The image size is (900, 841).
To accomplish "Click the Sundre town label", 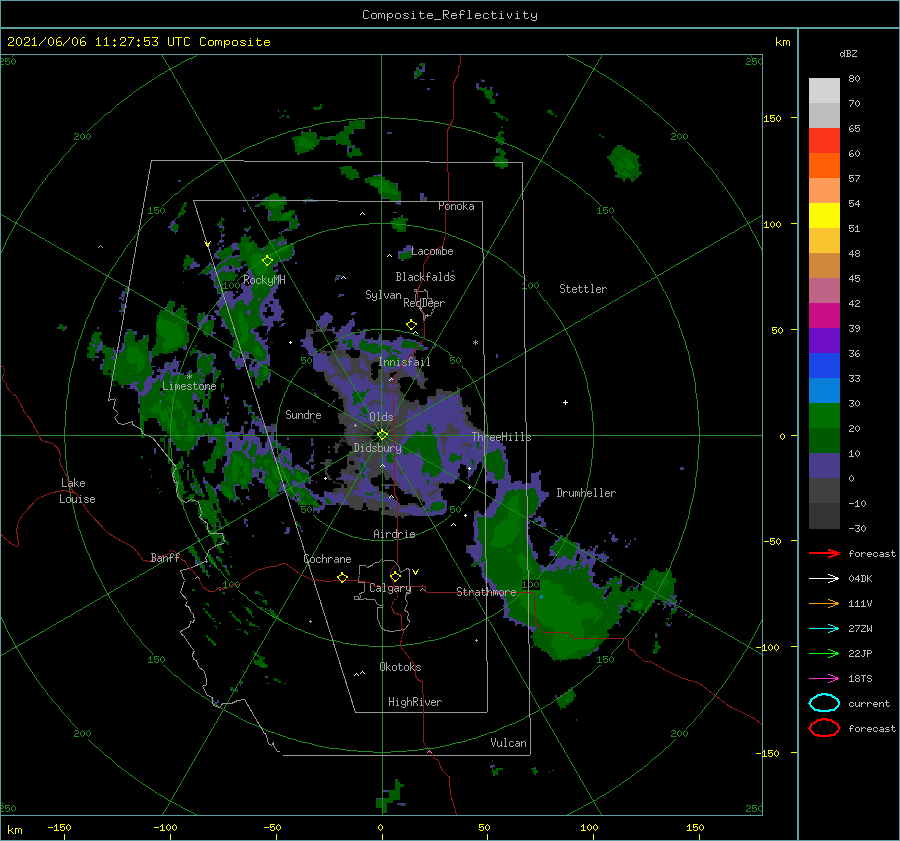I will click(x=303, y=414).
